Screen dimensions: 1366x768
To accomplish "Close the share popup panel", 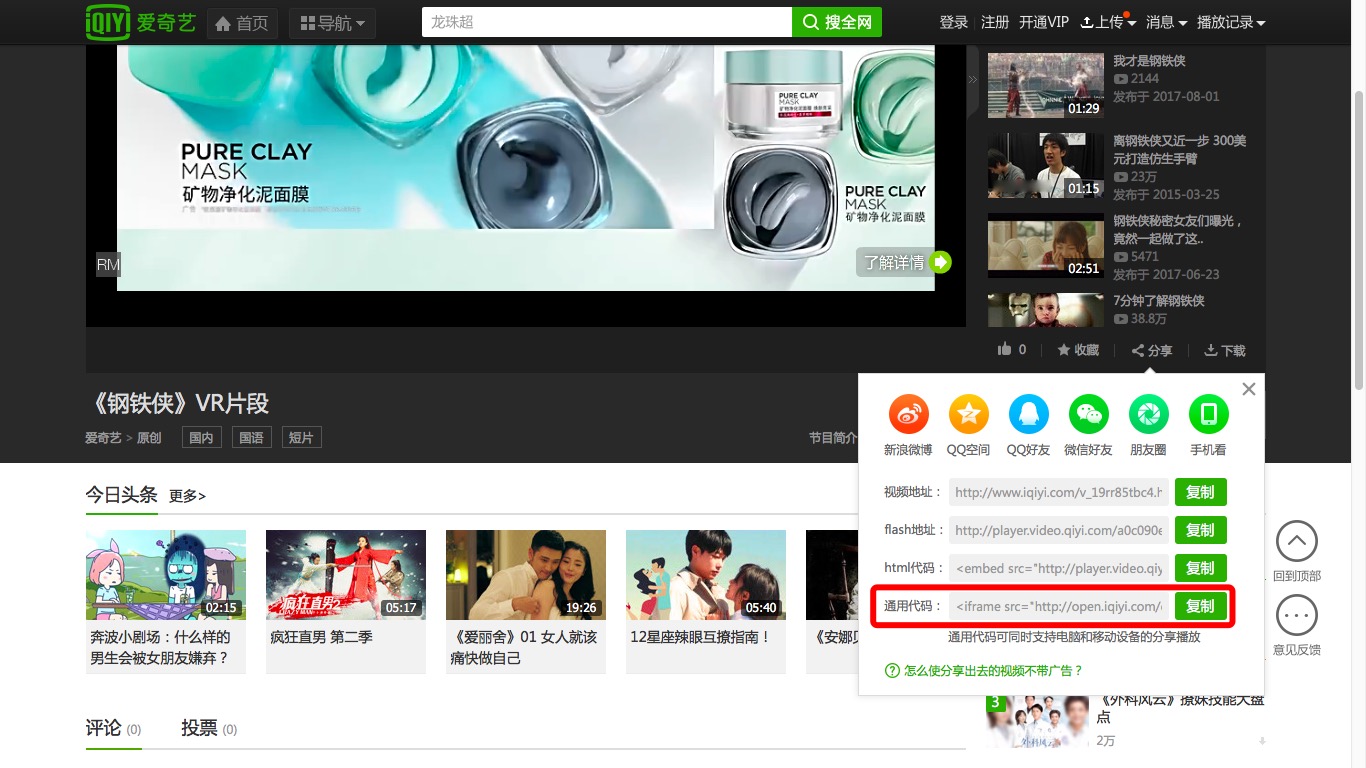I will click(x=1249, y=389).
